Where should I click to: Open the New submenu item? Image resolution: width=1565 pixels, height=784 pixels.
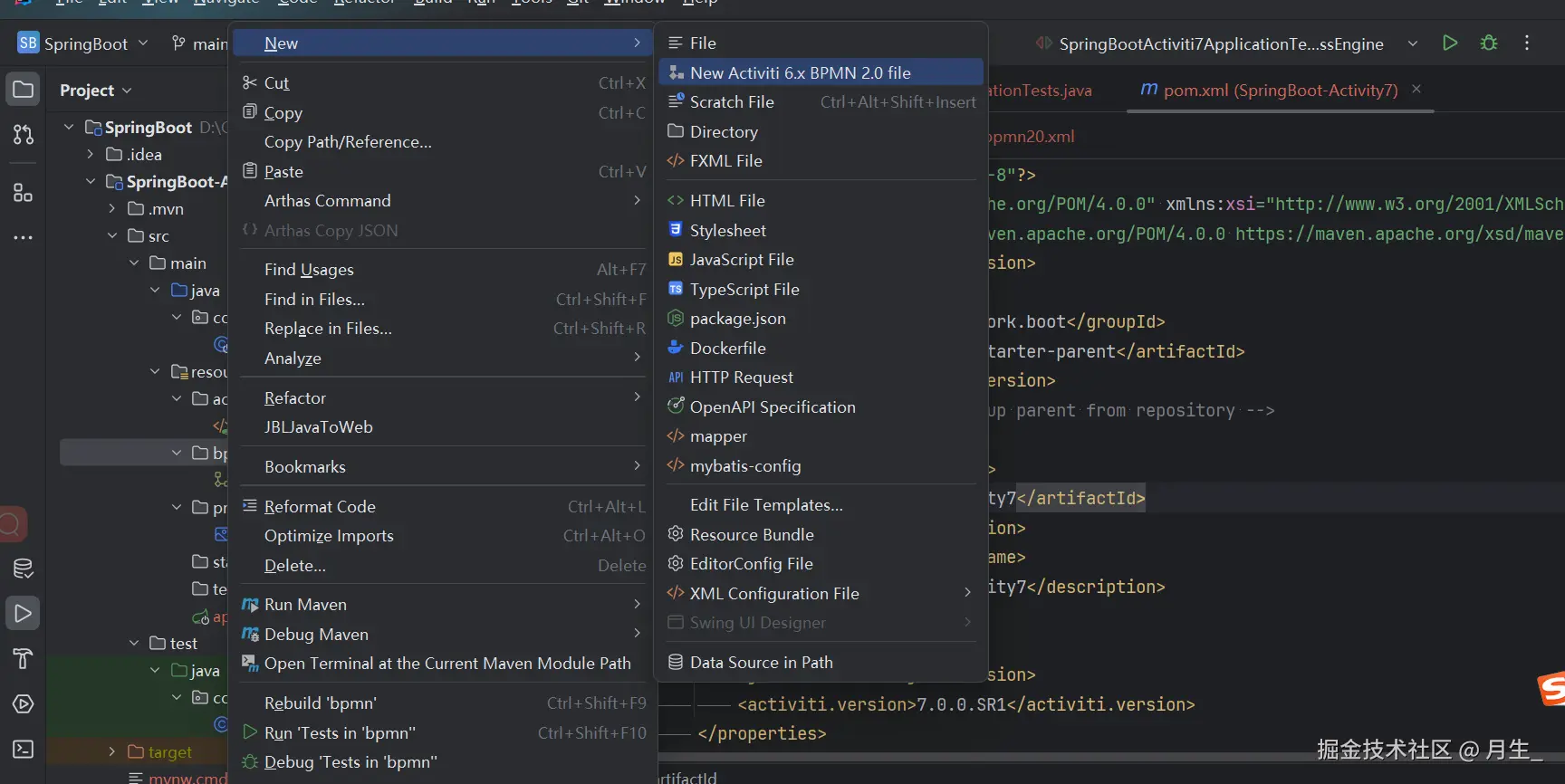pos(443,43)
